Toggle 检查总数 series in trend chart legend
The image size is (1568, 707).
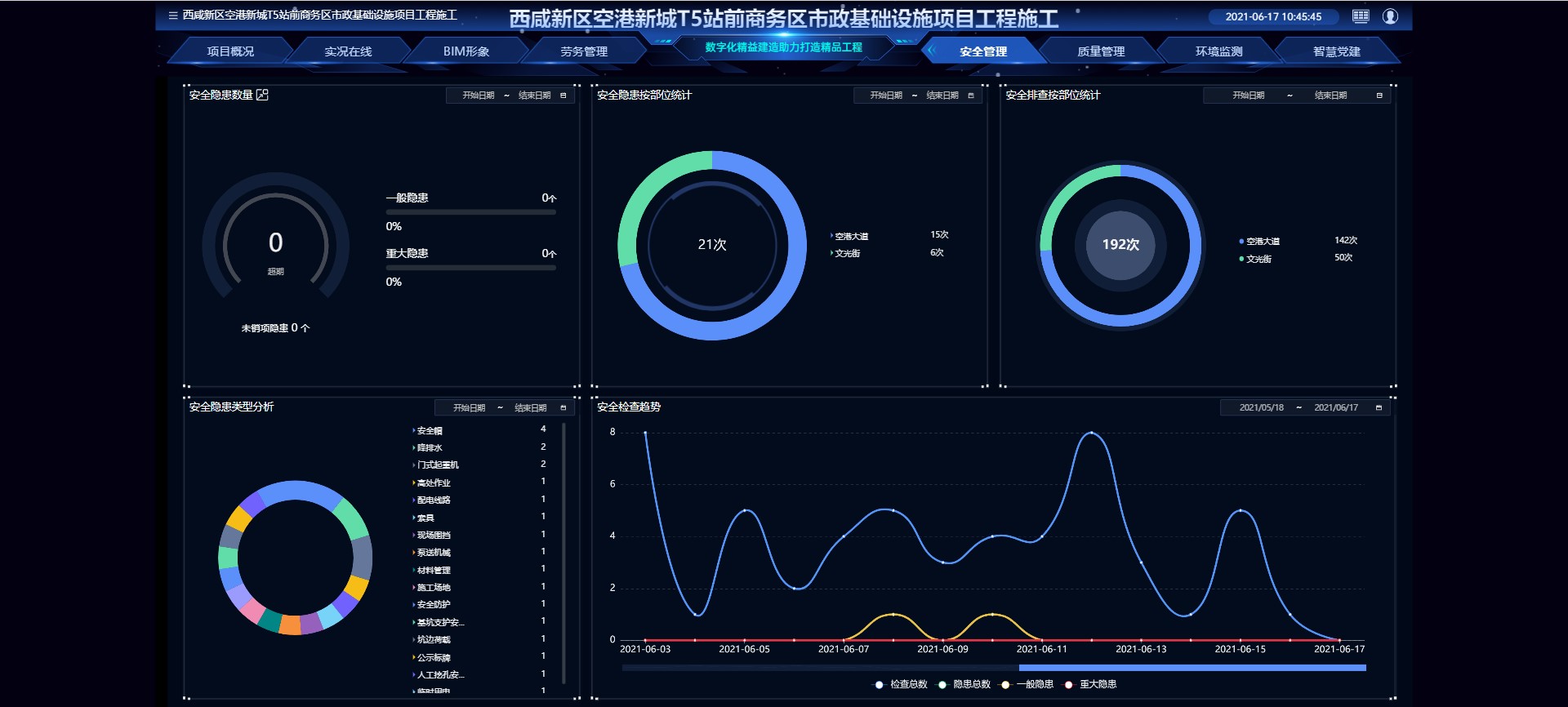point(901,684)
